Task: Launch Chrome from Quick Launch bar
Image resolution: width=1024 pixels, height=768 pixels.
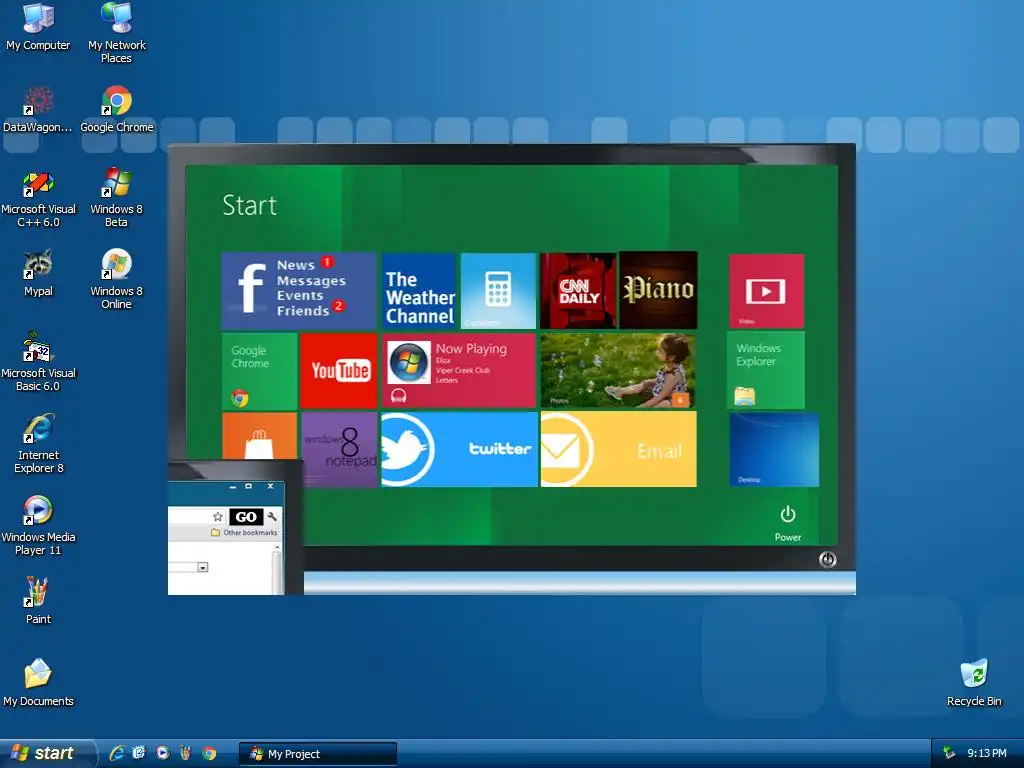Action: pyautogui.click(x=209, y=753)
